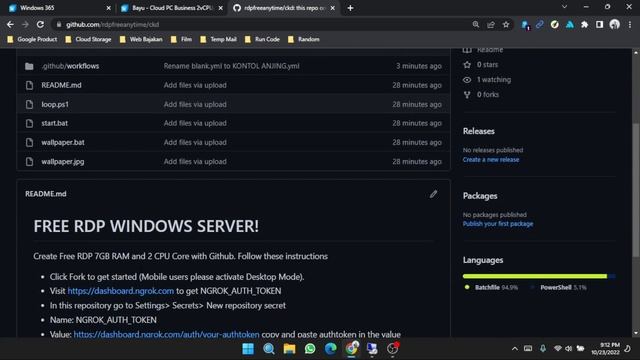Open File Explorer from taskbar
640x360 pixels.
pos(289,349)
